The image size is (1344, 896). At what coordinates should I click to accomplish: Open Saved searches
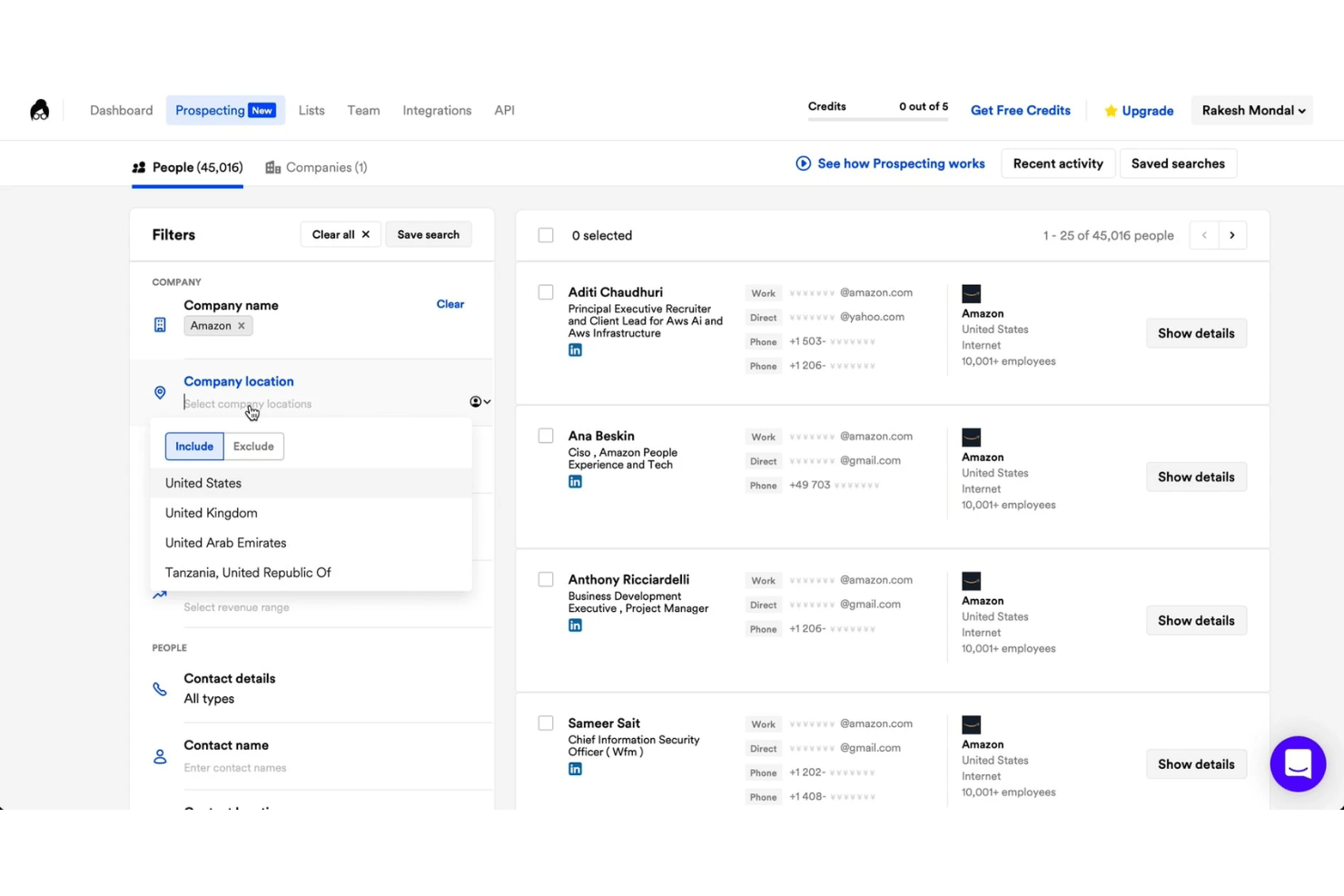(x=1178, y=163)
